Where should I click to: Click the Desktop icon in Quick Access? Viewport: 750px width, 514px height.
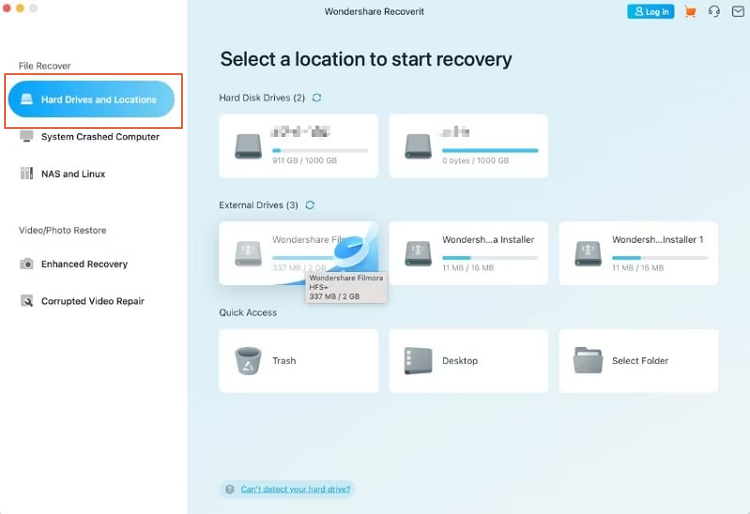click(418, 361)
